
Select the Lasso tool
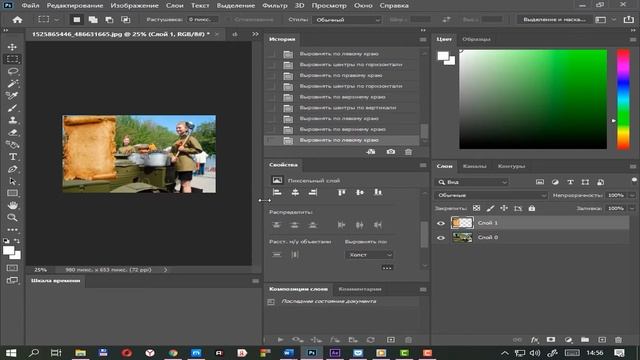(x=12, y=71)
